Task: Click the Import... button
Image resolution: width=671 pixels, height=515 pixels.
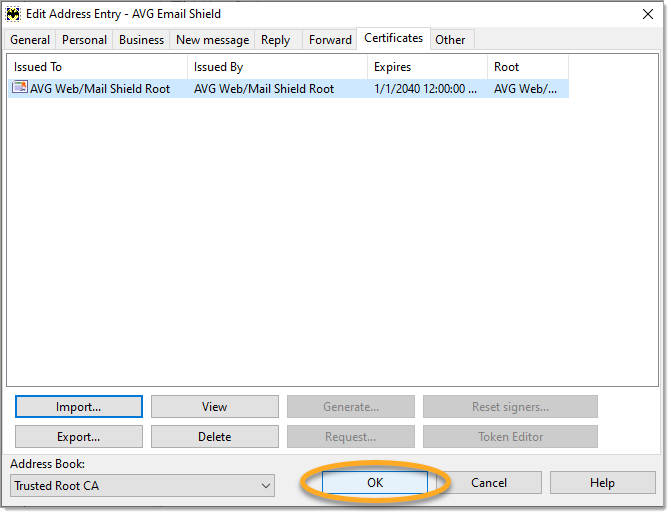Action: tap(78, 407)
